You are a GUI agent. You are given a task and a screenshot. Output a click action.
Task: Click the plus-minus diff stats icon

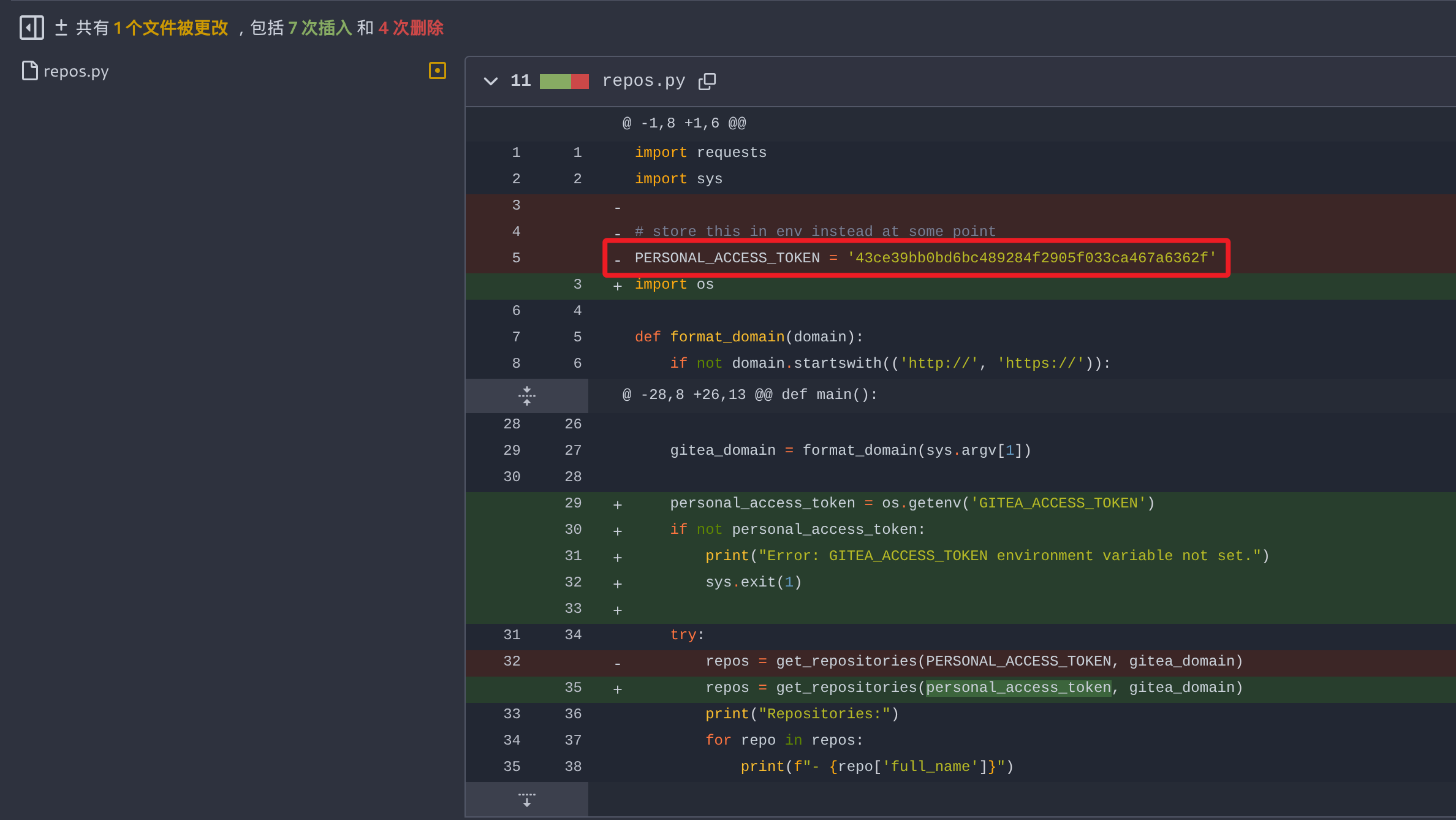pos(61,28)
